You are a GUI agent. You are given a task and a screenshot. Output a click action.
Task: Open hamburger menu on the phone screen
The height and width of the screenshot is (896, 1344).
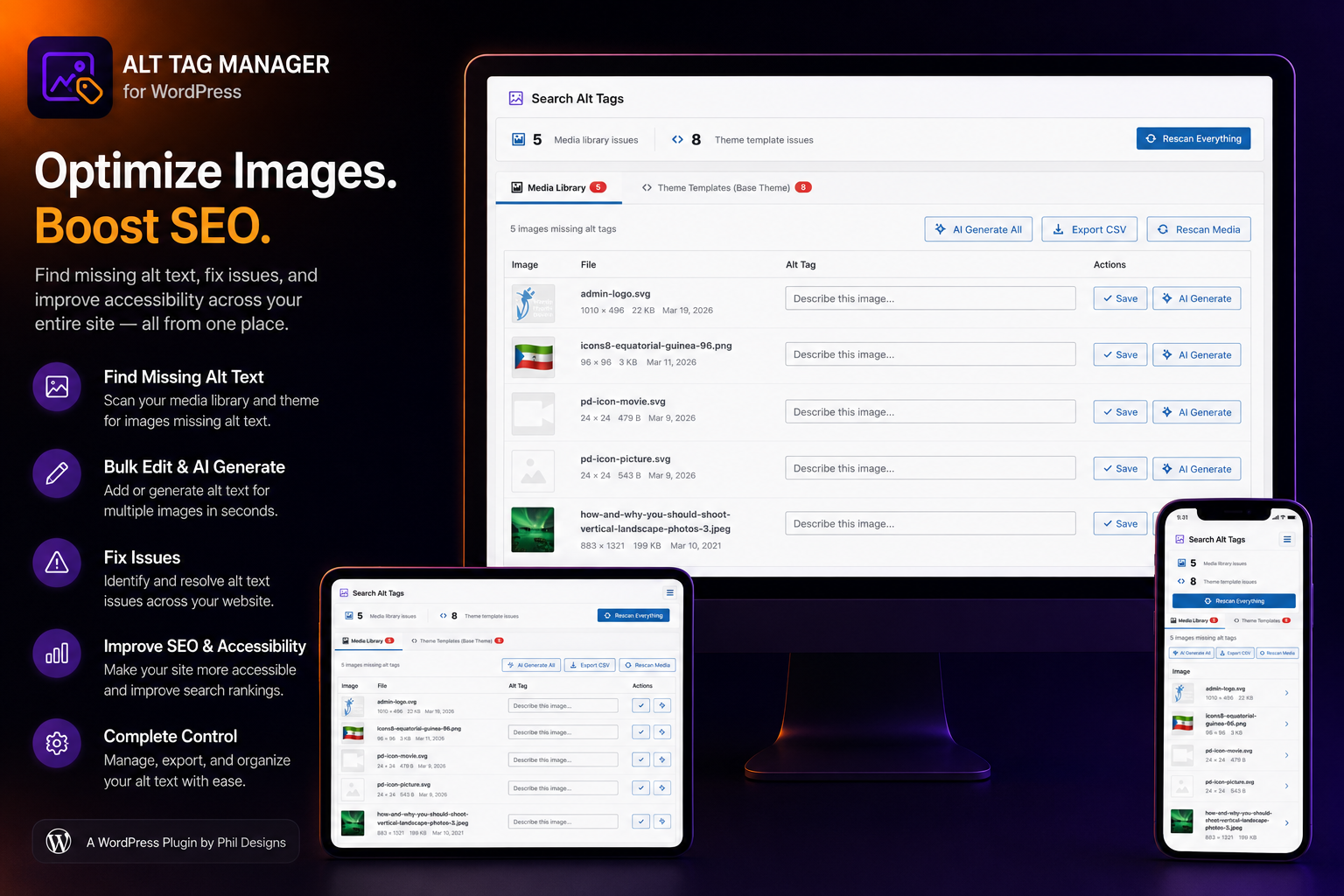click(x=1287, y=540)
